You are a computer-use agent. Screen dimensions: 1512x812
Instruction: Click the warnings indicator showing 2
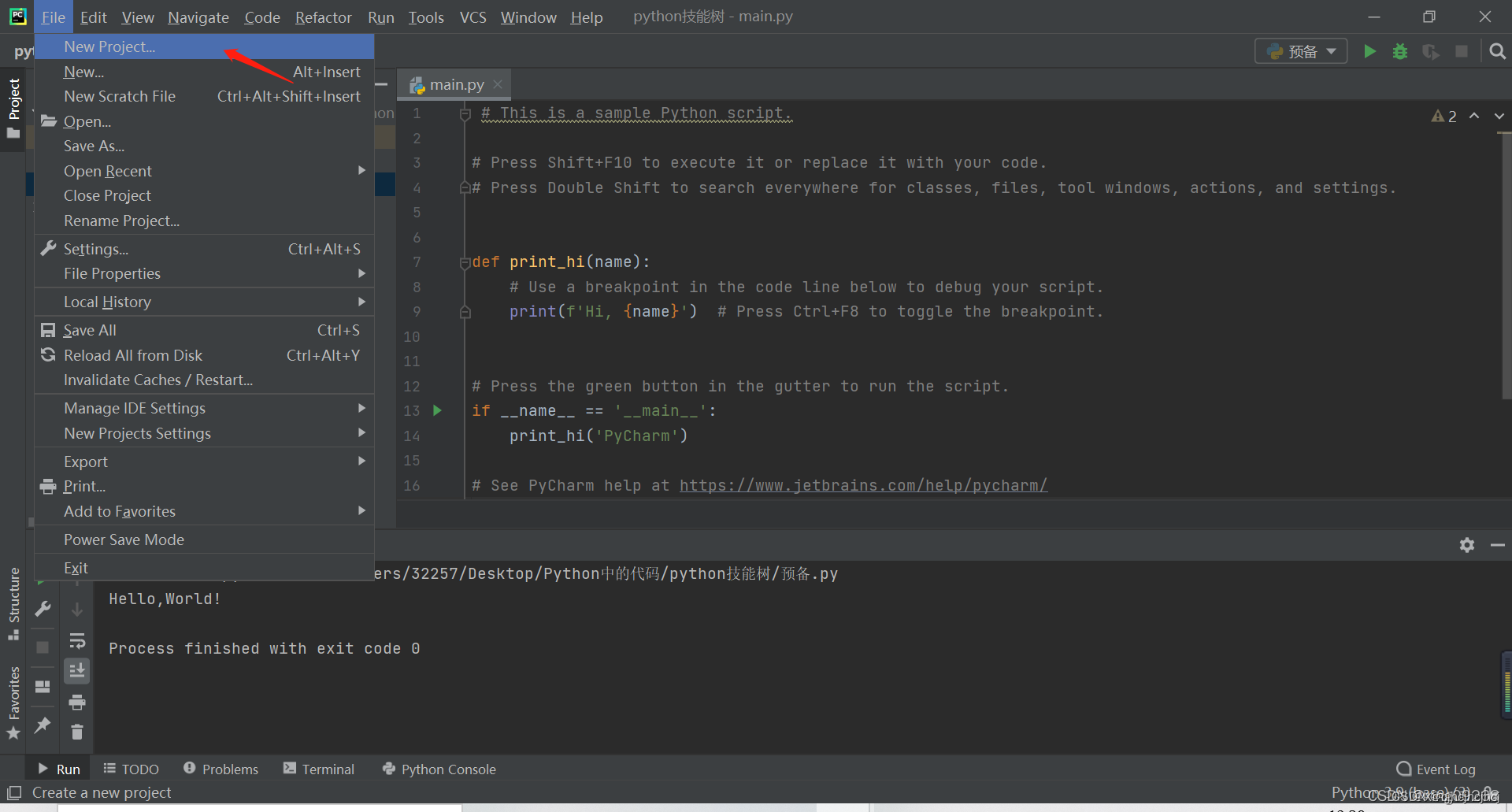(1443, 116)
